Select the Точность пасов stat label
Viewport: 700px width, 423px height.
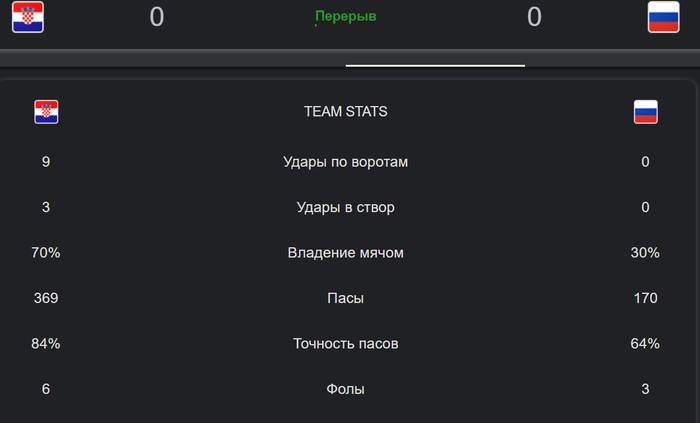tap(346, 344)
